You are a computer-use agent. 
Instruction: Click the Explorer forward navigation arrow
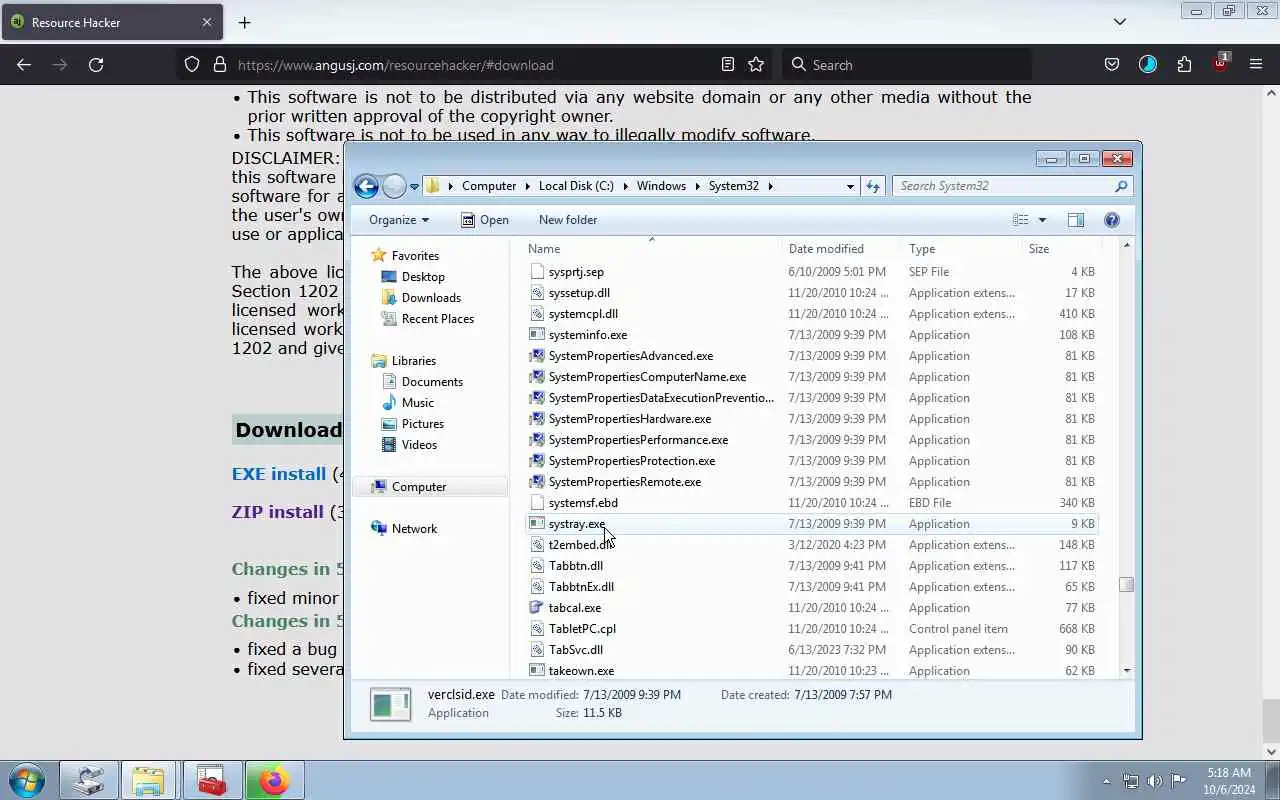tap(394, 186)
